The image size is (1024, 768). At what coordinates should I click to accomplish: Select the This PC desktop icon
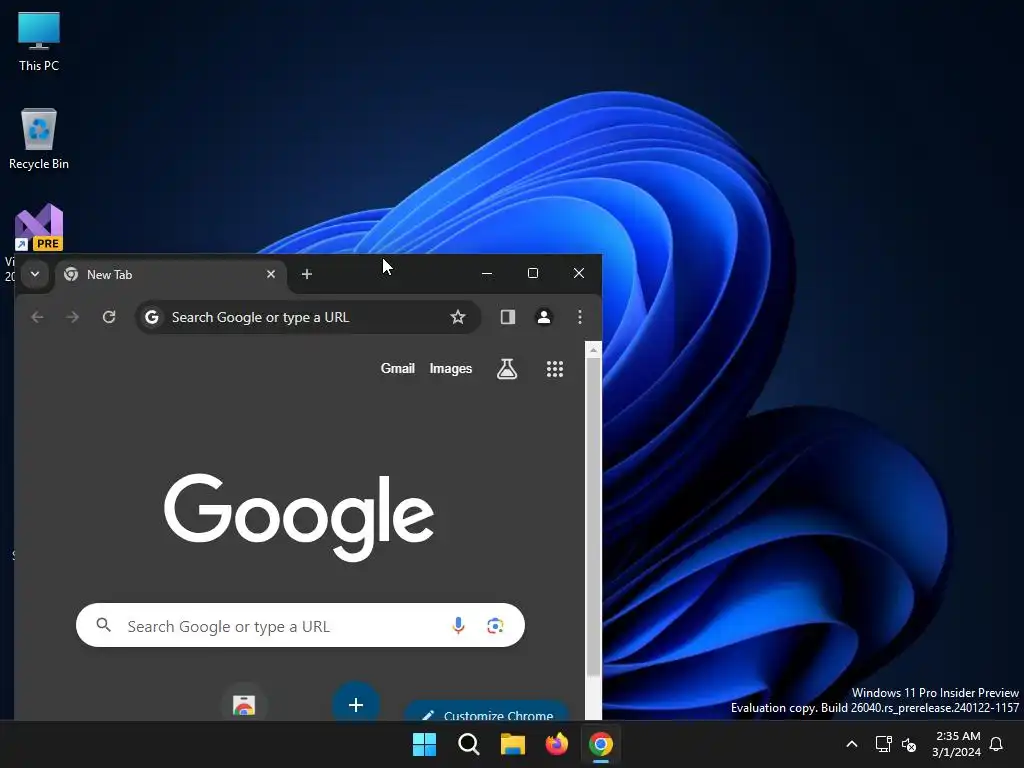point(39,41)
